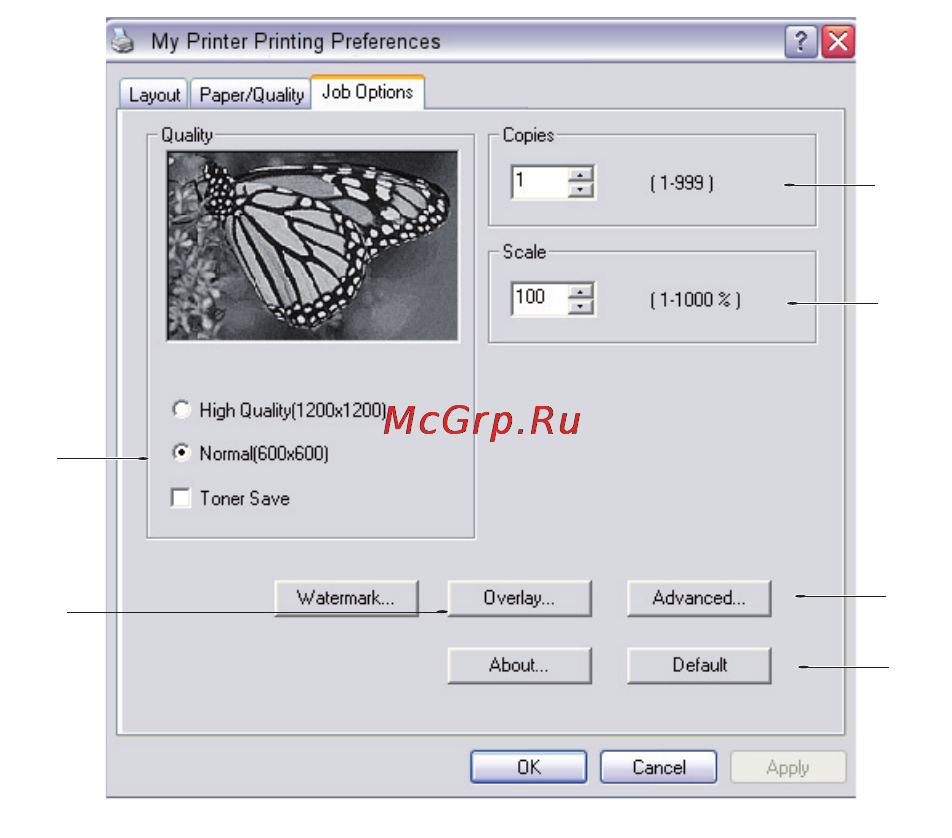Click the butterfly quality preview image
The height and width of the screenshot is (838, 952).
tap(313, 246)
